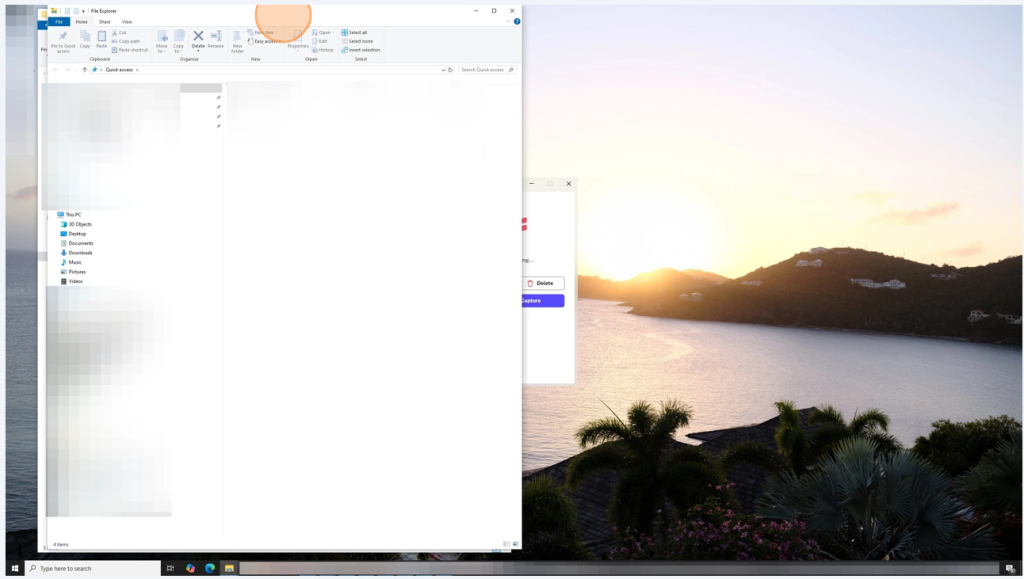Open the address bar history dropdown
Viewport: 1024px width, 579px height.
tap(443, 70)
